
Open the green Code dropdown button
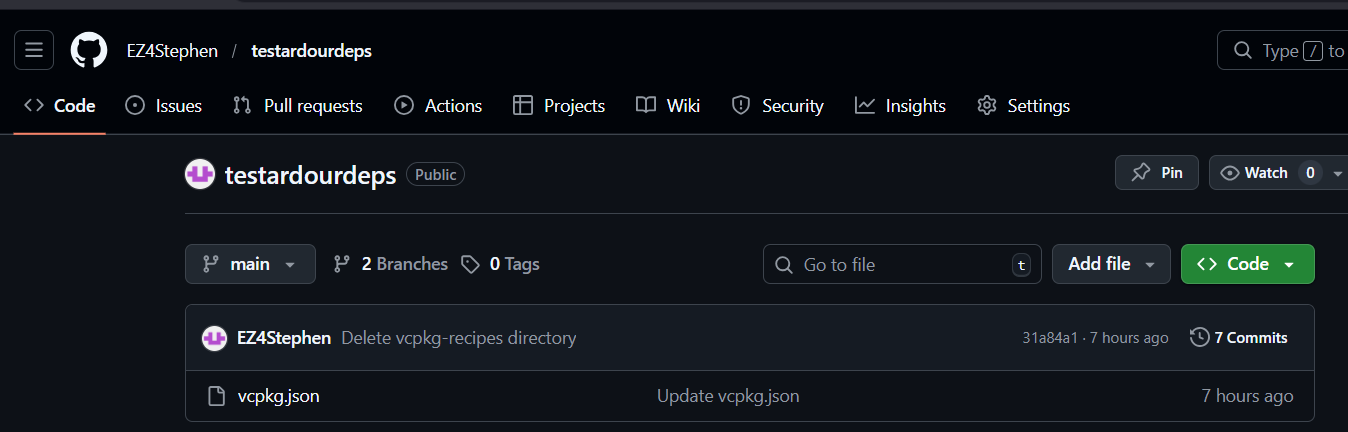(1247, 264)
